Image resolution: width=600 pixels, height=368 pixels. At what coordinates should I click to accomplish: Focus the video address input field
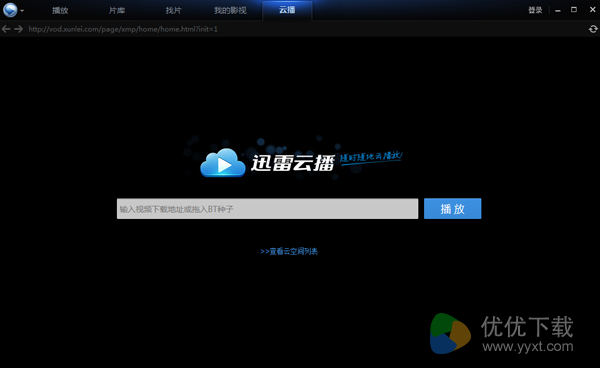tap(267, 208)
